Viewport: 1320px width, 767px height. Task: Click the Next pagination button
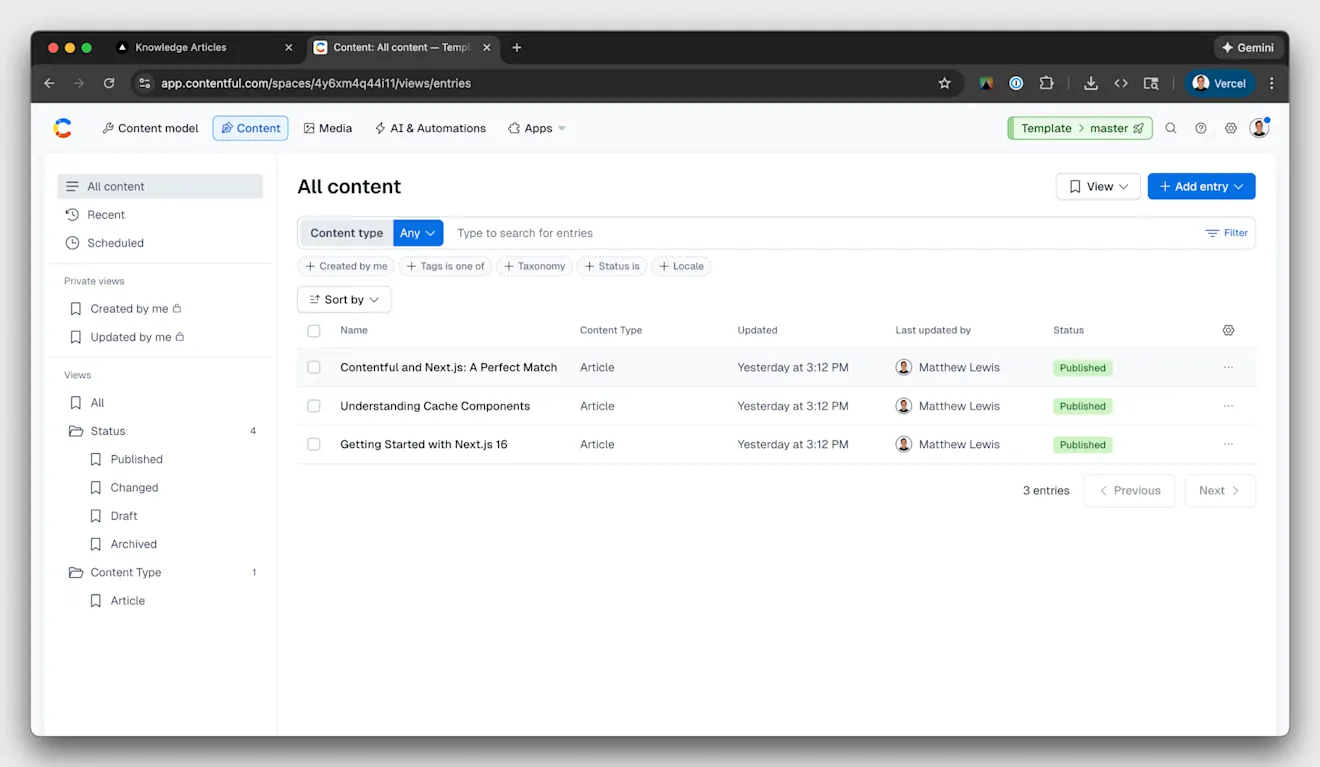(1220, 490)
